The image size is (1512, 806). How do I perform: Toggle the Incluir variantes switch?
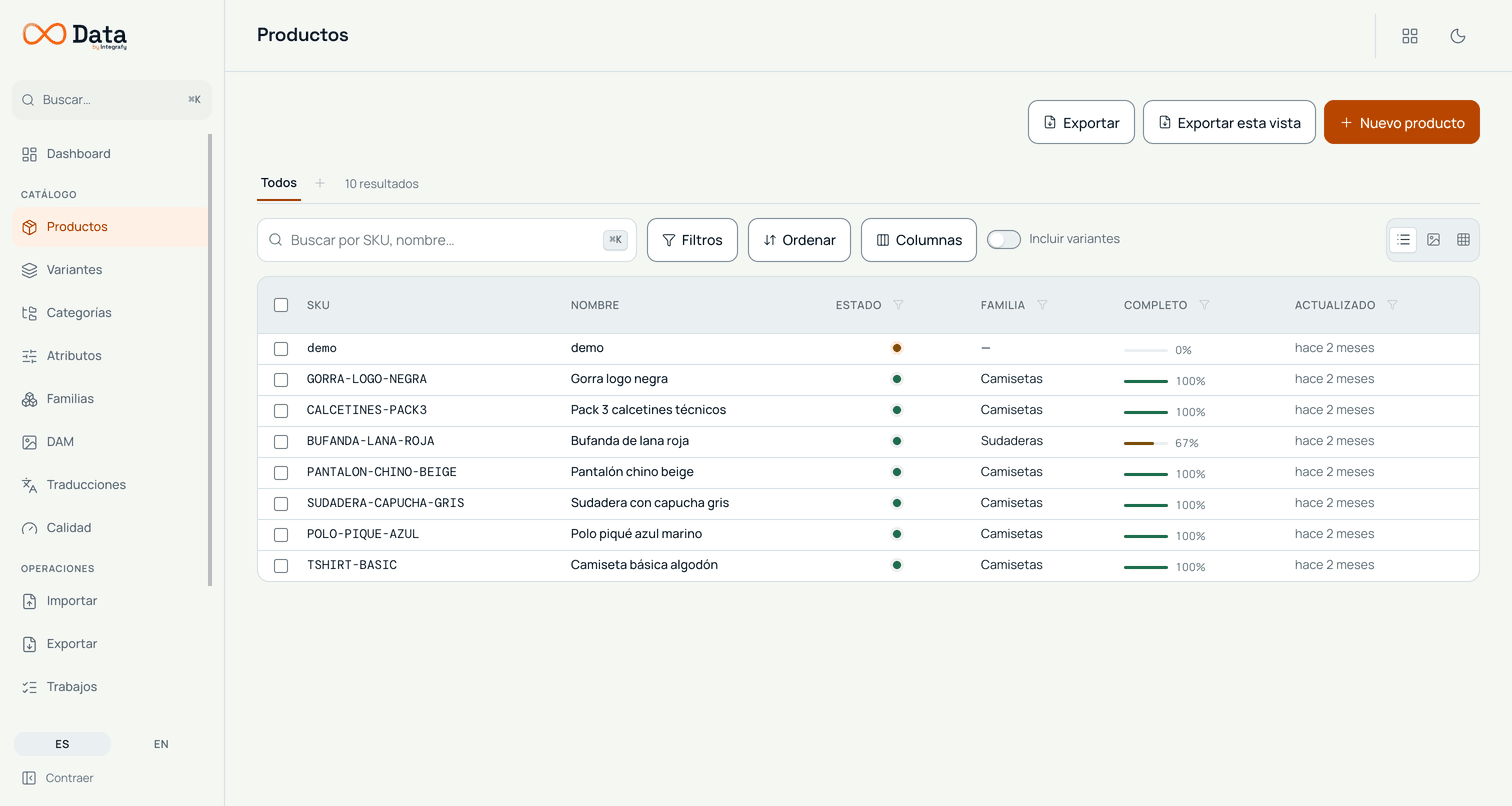[1004, 240]
